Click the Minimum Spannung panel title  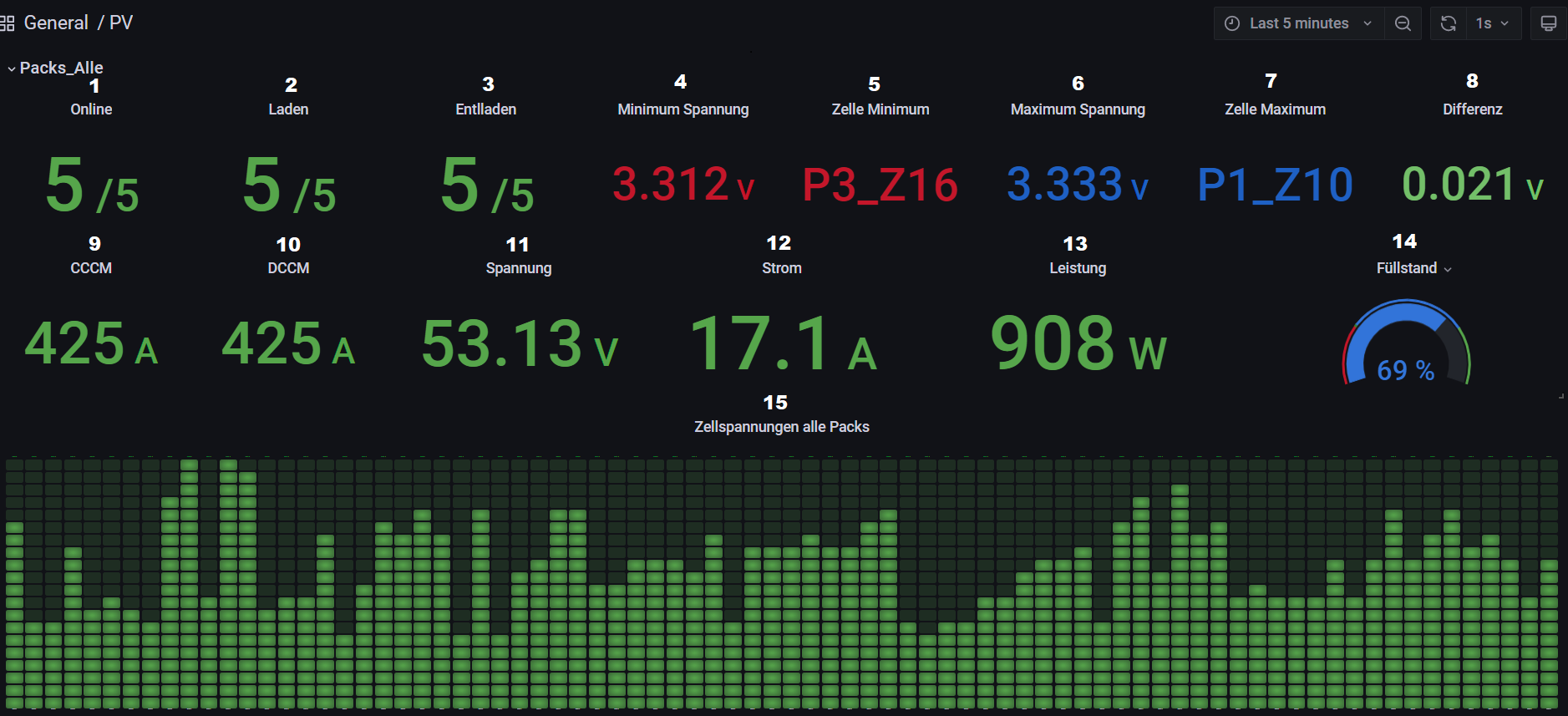pos(683,109)
